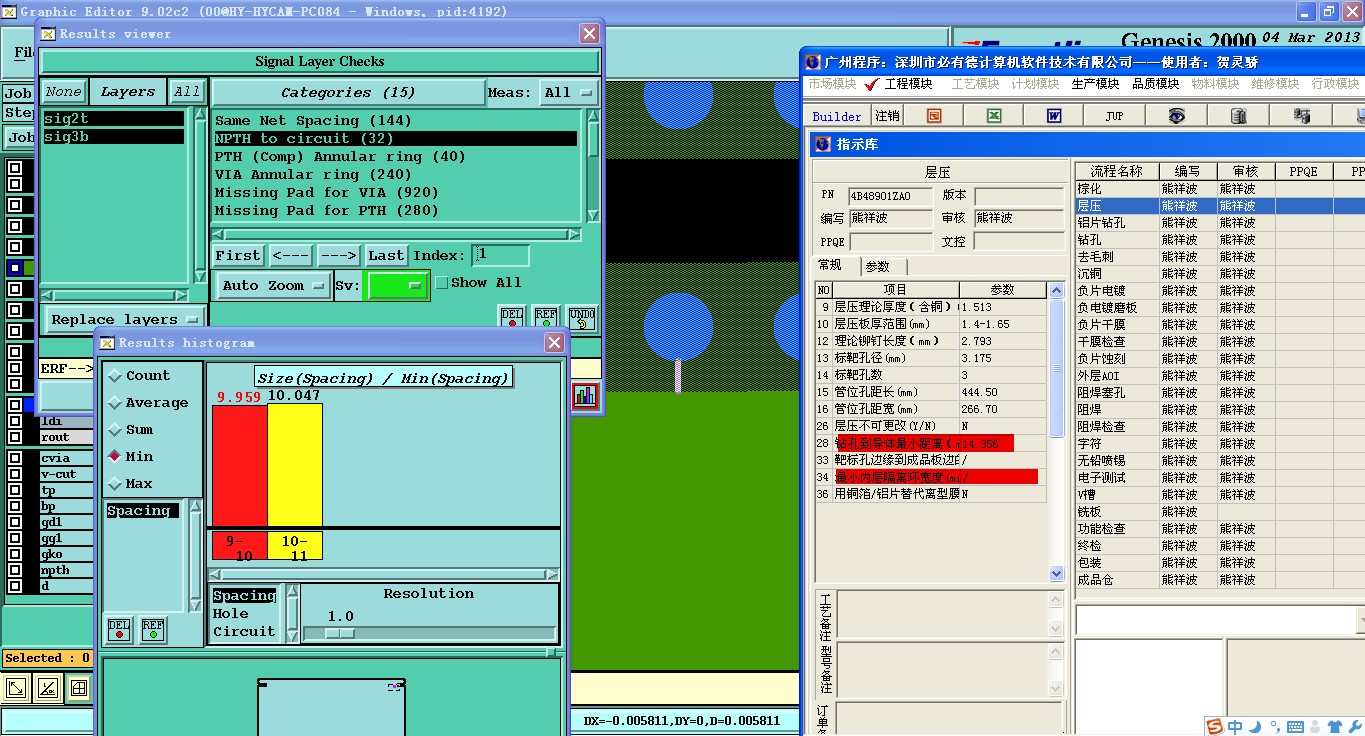Screen dimensions: 1365x736
Task: Select 'Missing Pad for PTH (280)' category
Action: (x=396, y=211)
